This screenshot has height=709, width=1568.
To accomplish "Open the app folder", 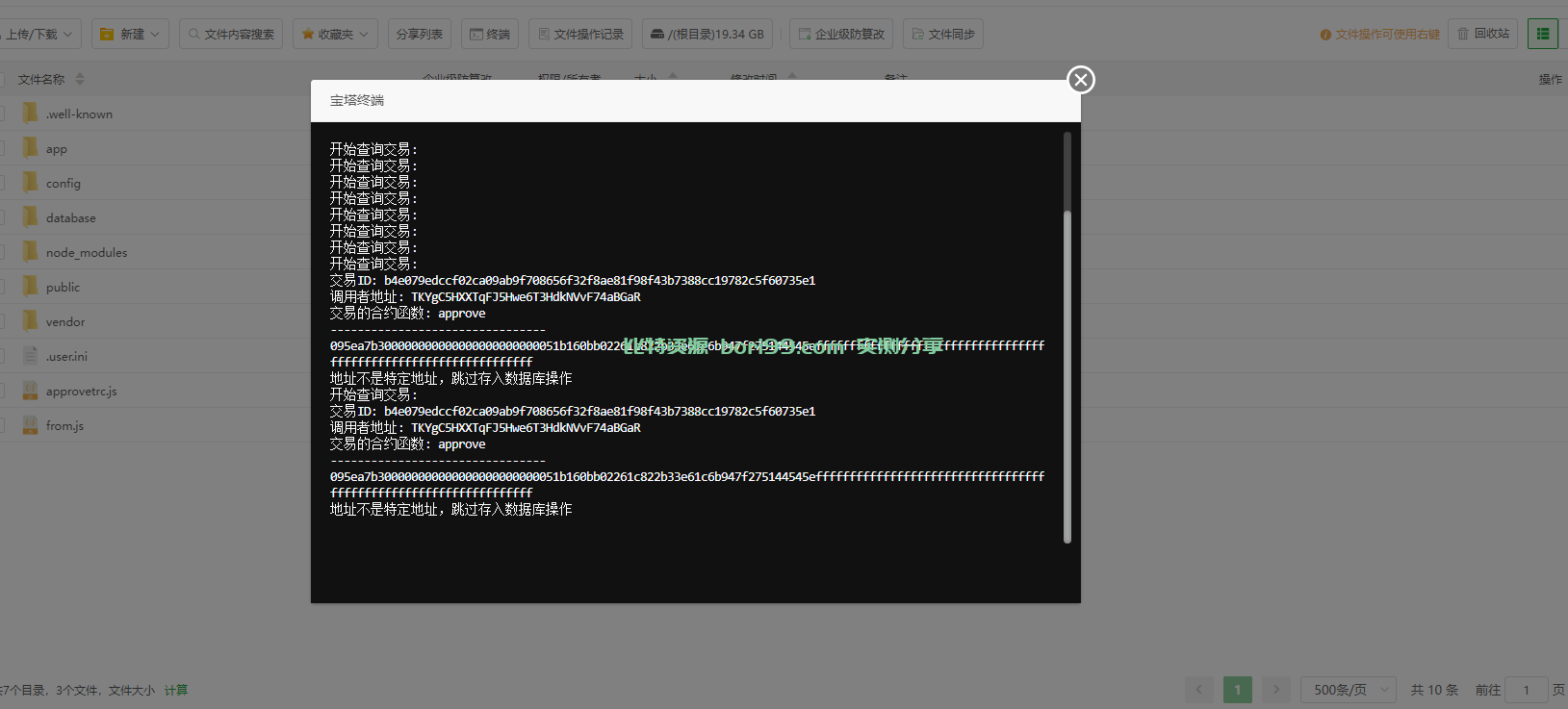I will tap(57, 149).
